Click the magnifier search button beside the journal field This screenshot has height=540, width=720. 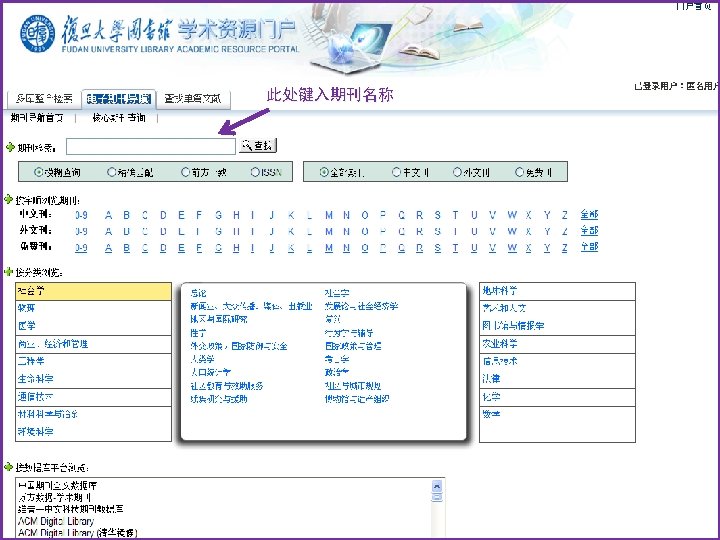point(258,146)
